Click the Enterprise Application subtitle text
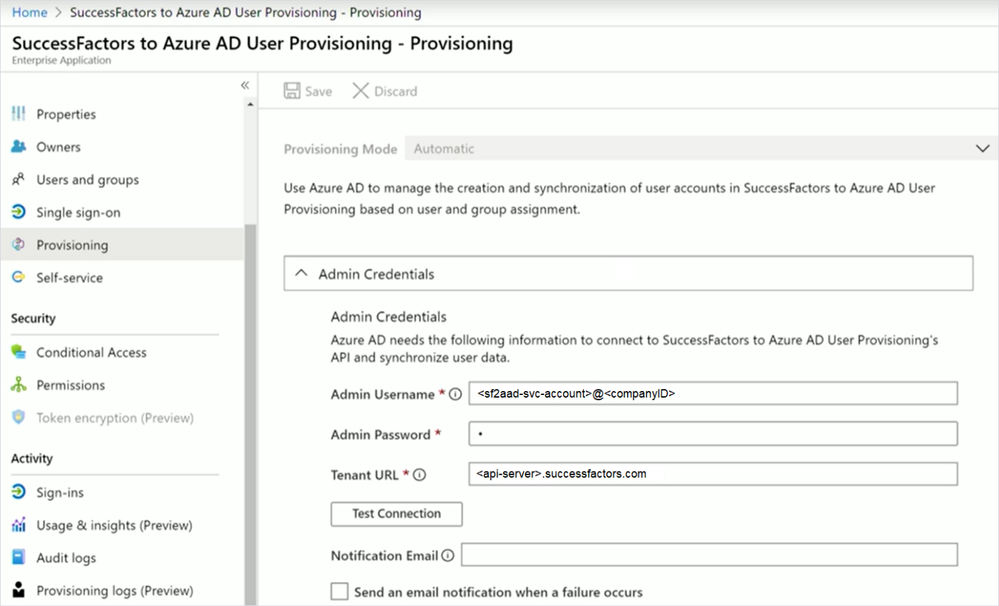The image size is (999, 606). tap(61, 60)
